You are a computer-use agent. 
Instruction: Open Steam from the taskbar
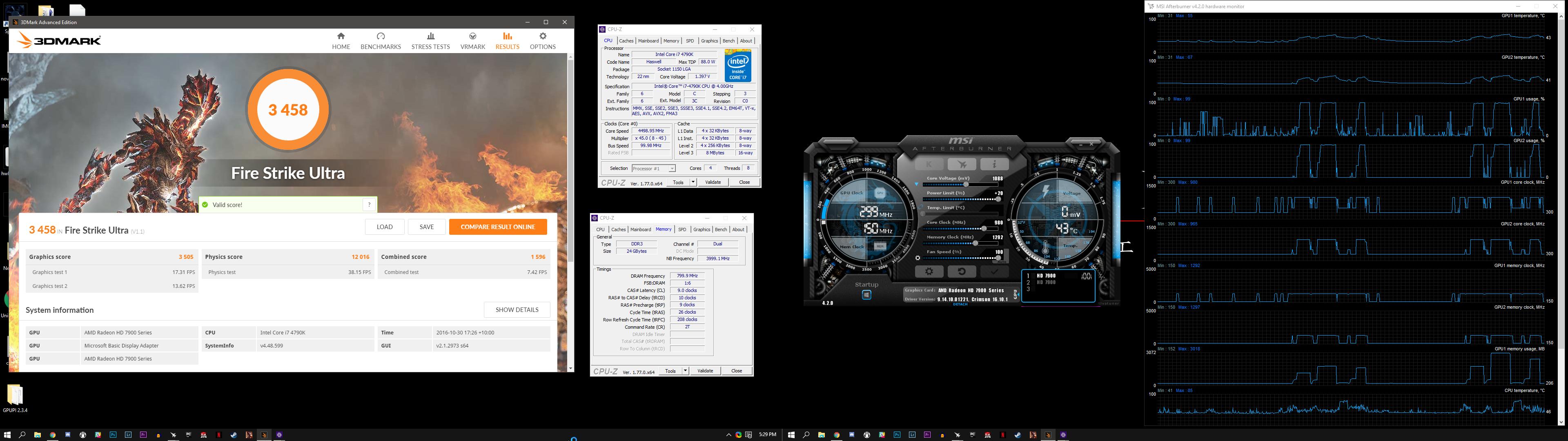[233, 435]
